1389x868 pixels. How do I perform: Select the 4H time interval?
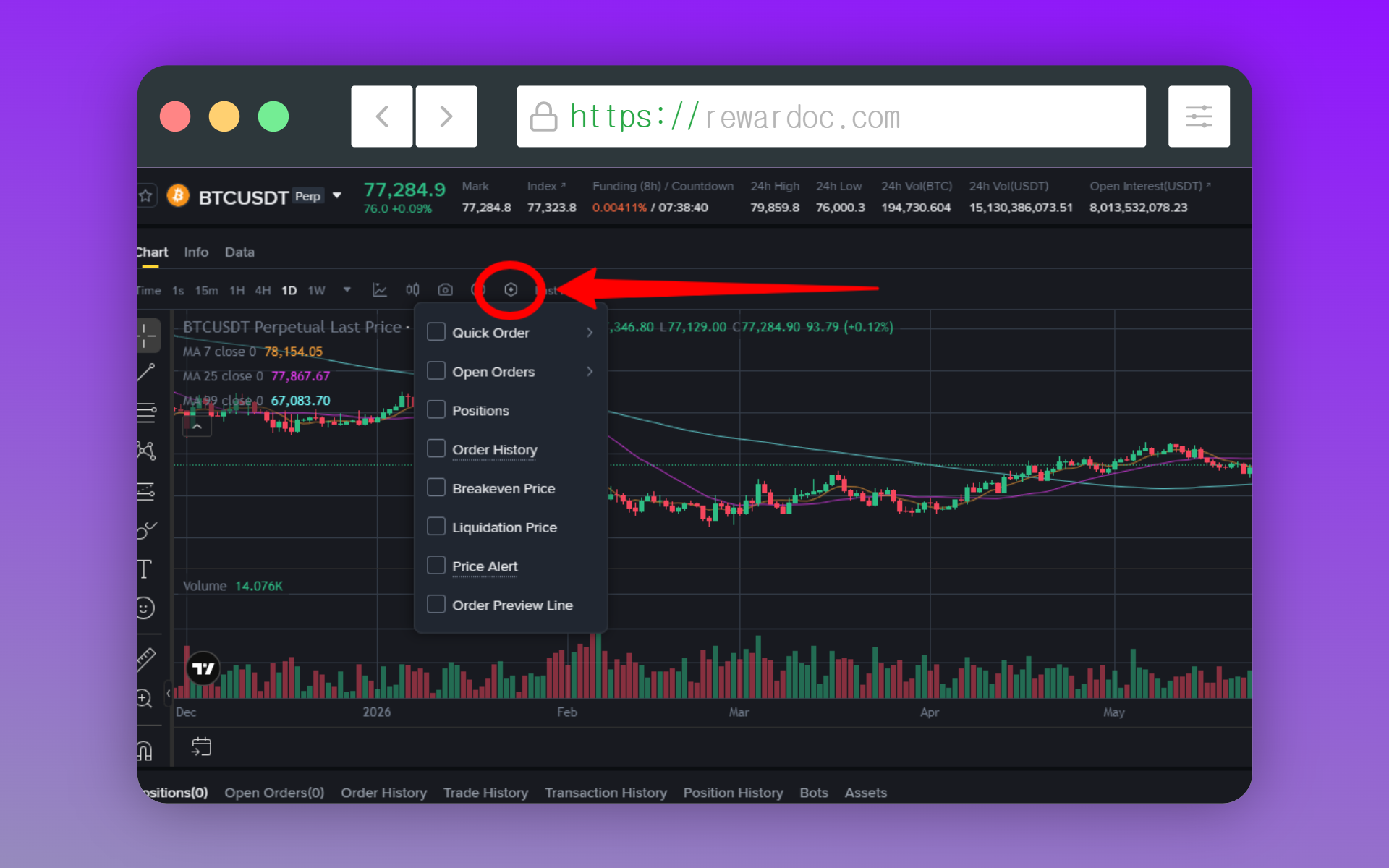[263, 291]
